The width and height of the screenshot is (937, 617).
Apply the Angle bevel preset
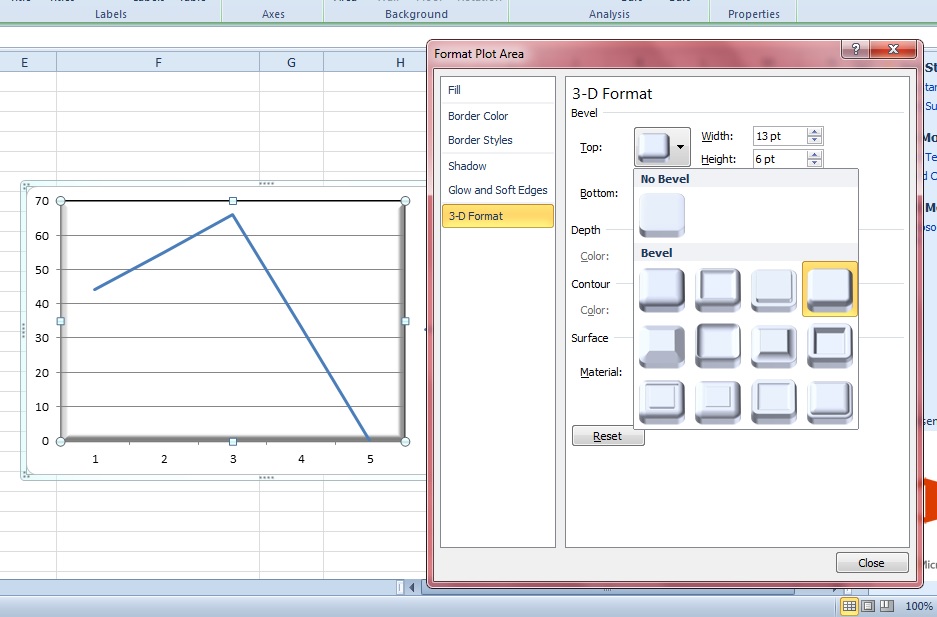662,346
